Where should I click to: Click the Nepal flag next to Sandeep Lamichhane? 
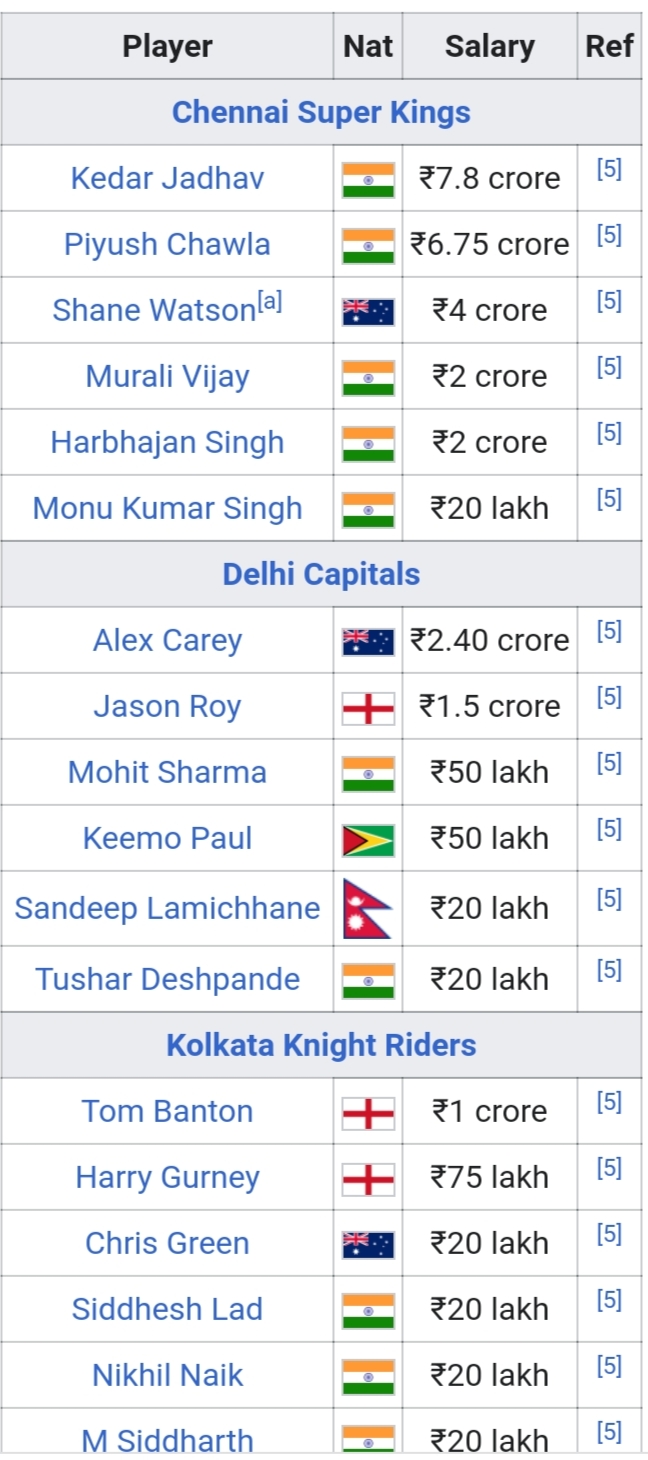366,909
